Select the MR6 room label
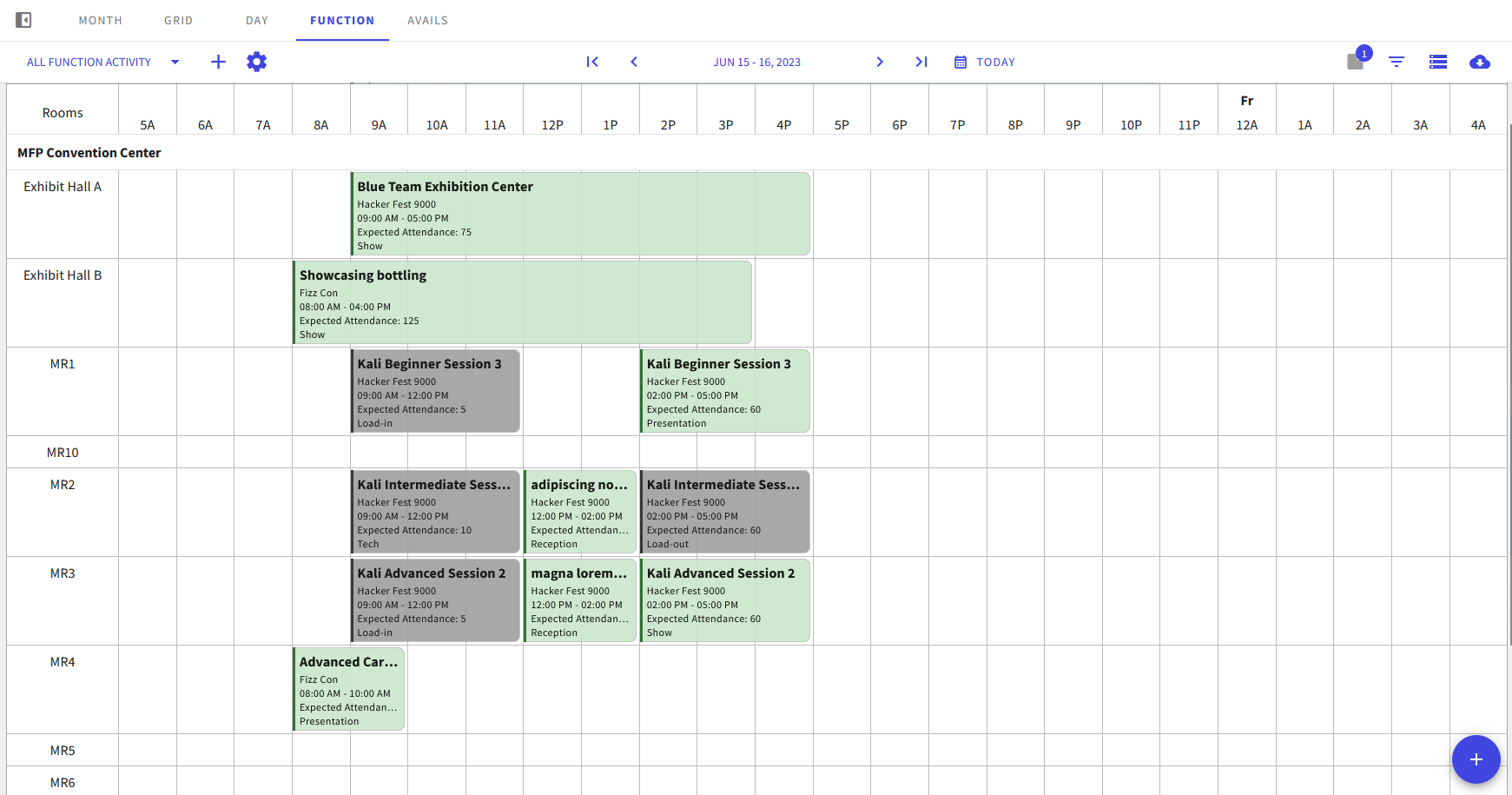The image size is (1512, 795). pyautogui.click(x=63, y=783)
